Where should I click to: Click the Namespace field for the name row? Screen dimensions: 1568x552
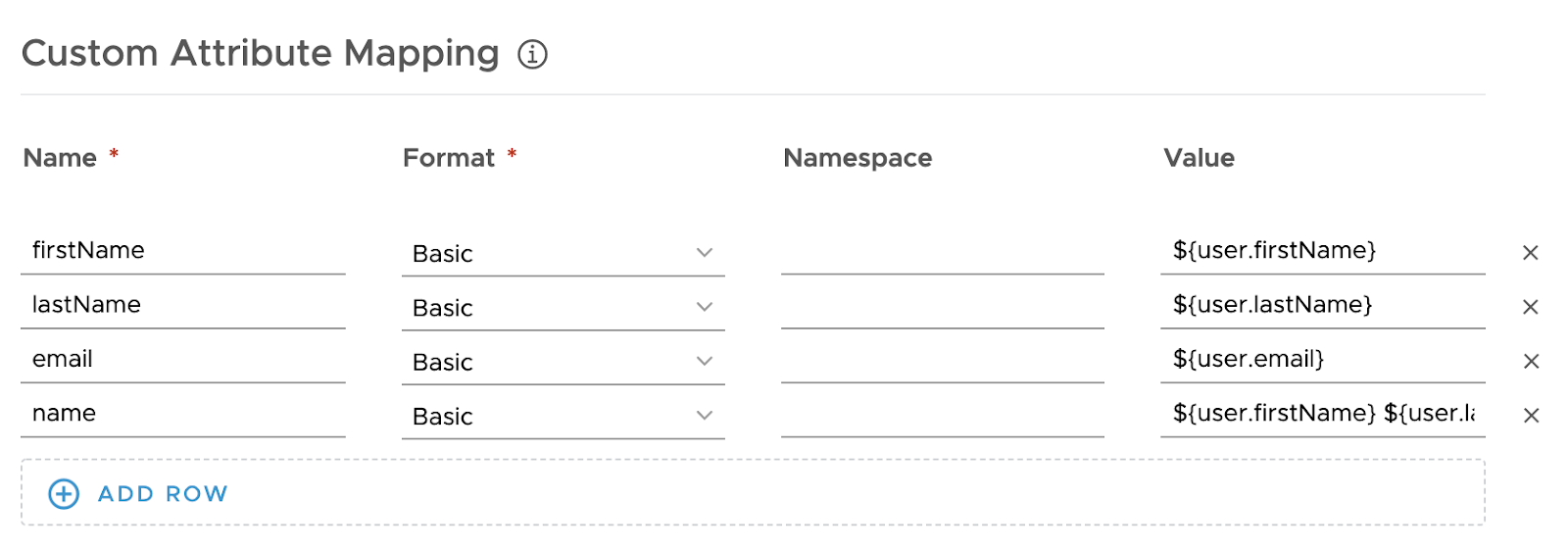tap(942, 416)
